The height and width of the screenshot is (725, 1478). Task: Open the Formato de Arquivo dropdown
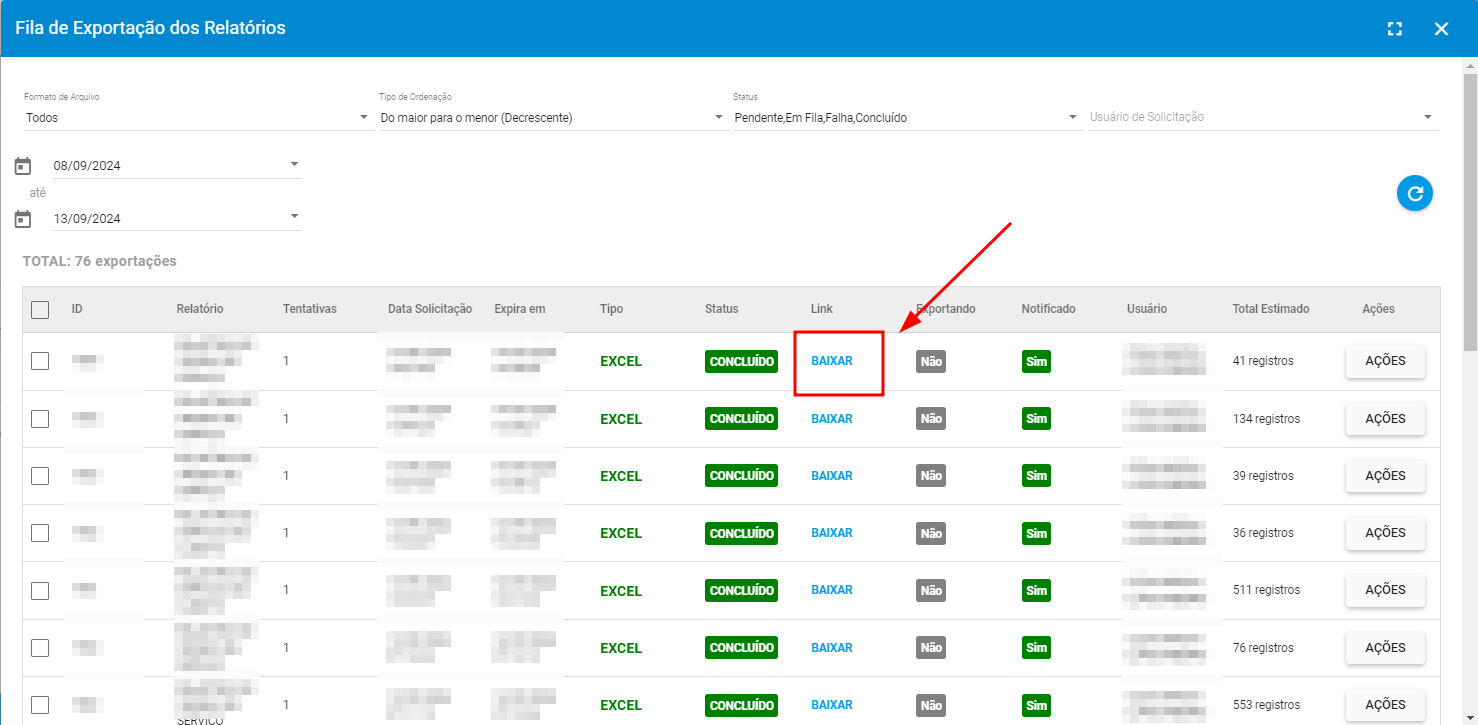[x=197, y=118]
